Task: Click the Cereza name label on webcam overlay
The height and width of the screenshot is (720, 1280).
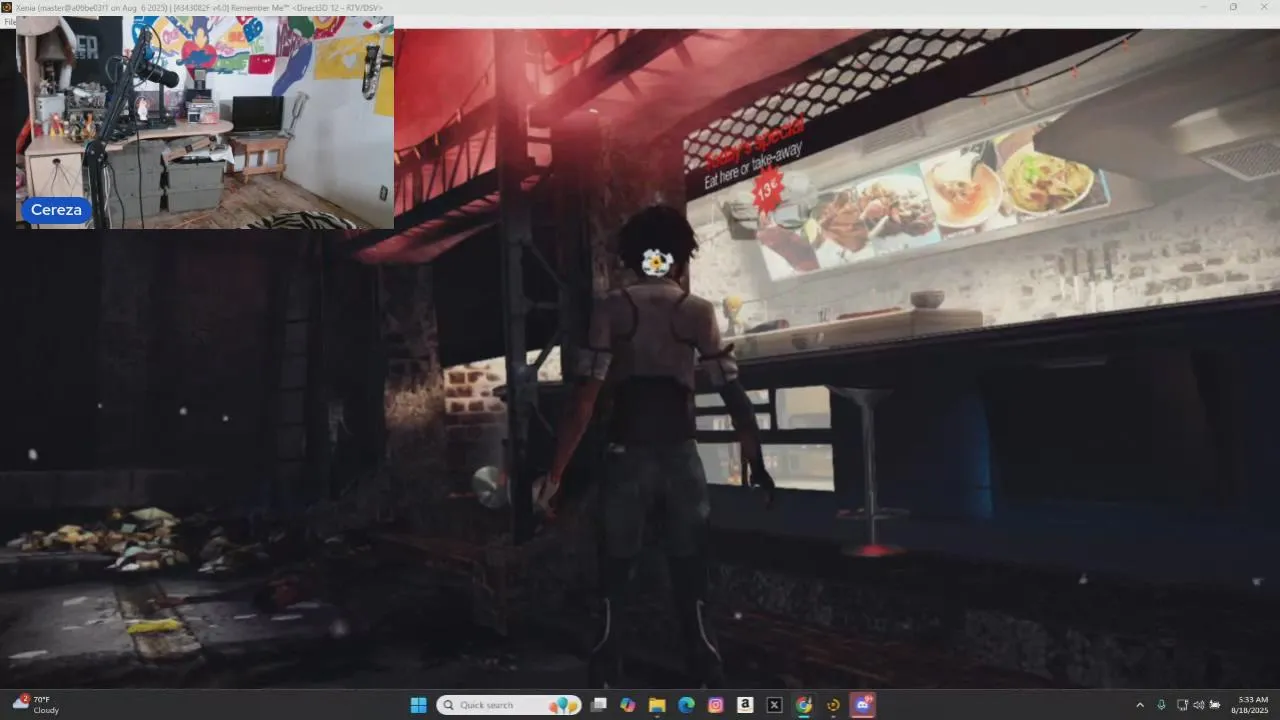Action: pos(56,210)
